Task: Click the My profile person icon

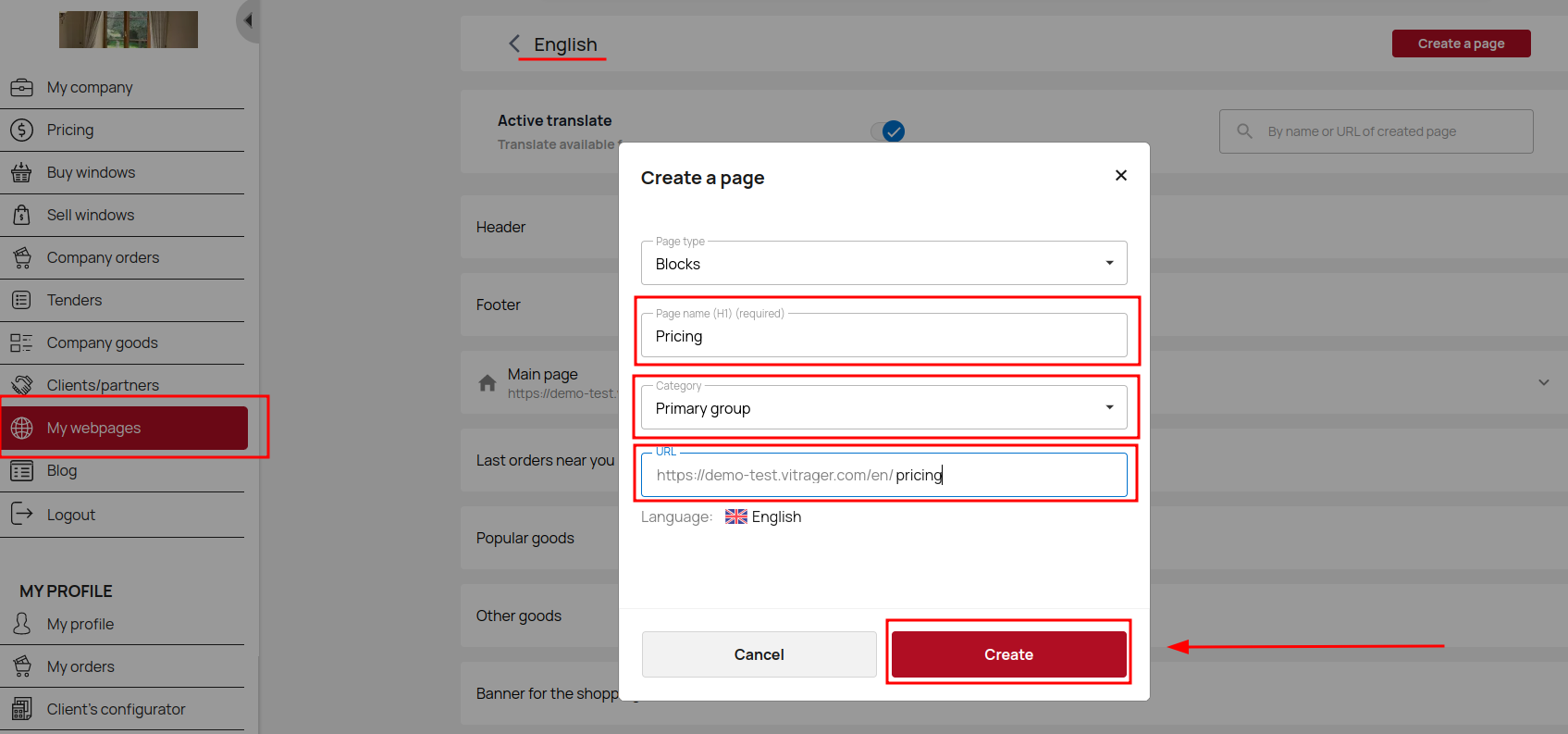Action: pyautogui.click(x=21, y=624)
